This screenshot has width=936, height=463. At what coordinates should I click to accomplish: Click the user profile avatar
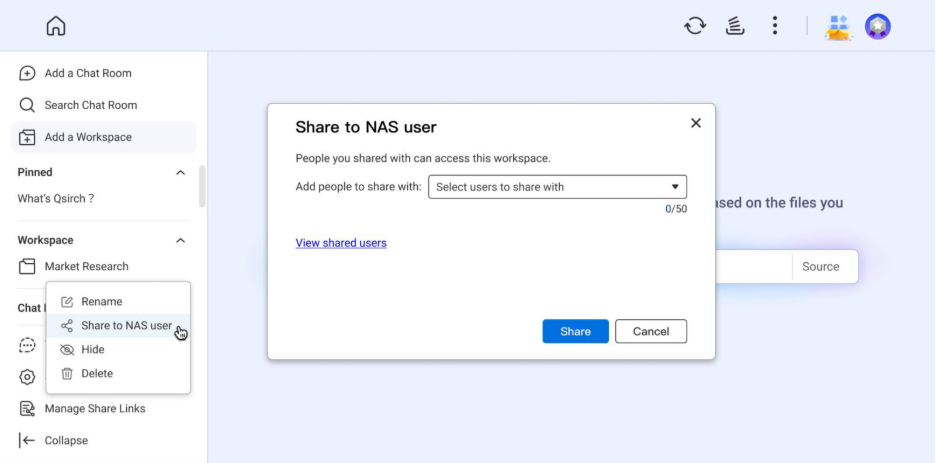877,27
